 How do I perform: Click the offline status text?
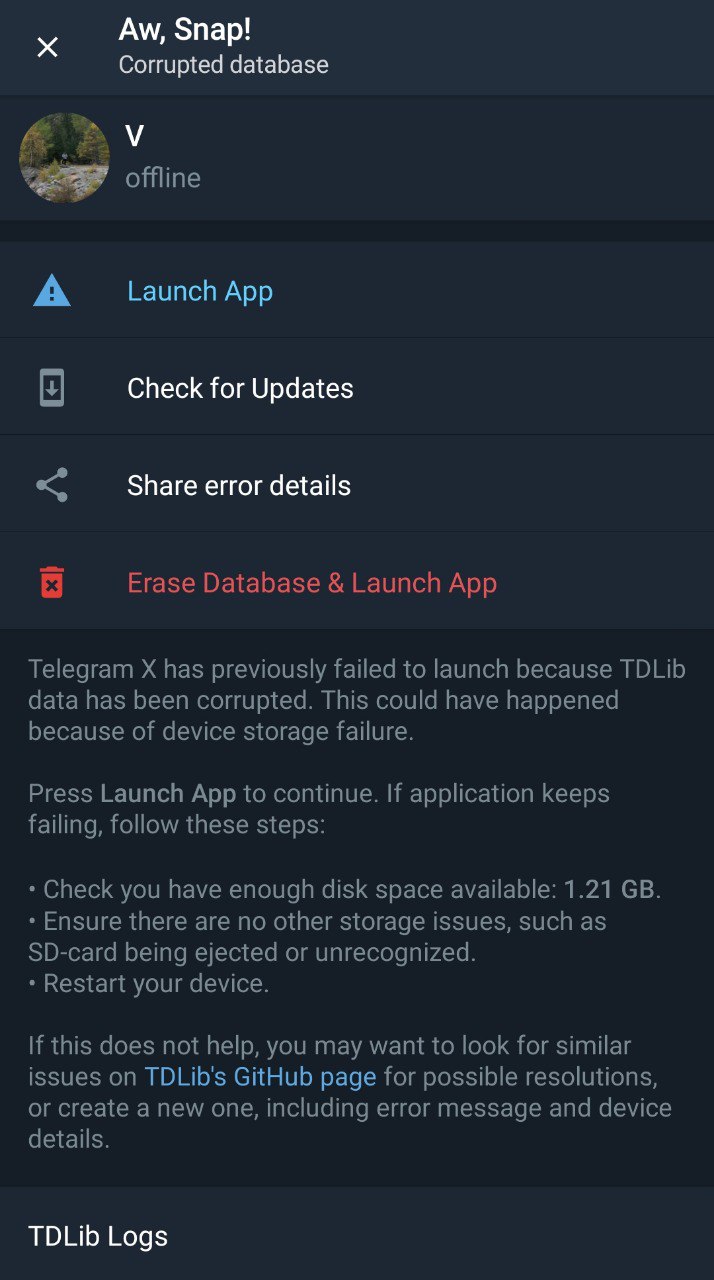163,178
